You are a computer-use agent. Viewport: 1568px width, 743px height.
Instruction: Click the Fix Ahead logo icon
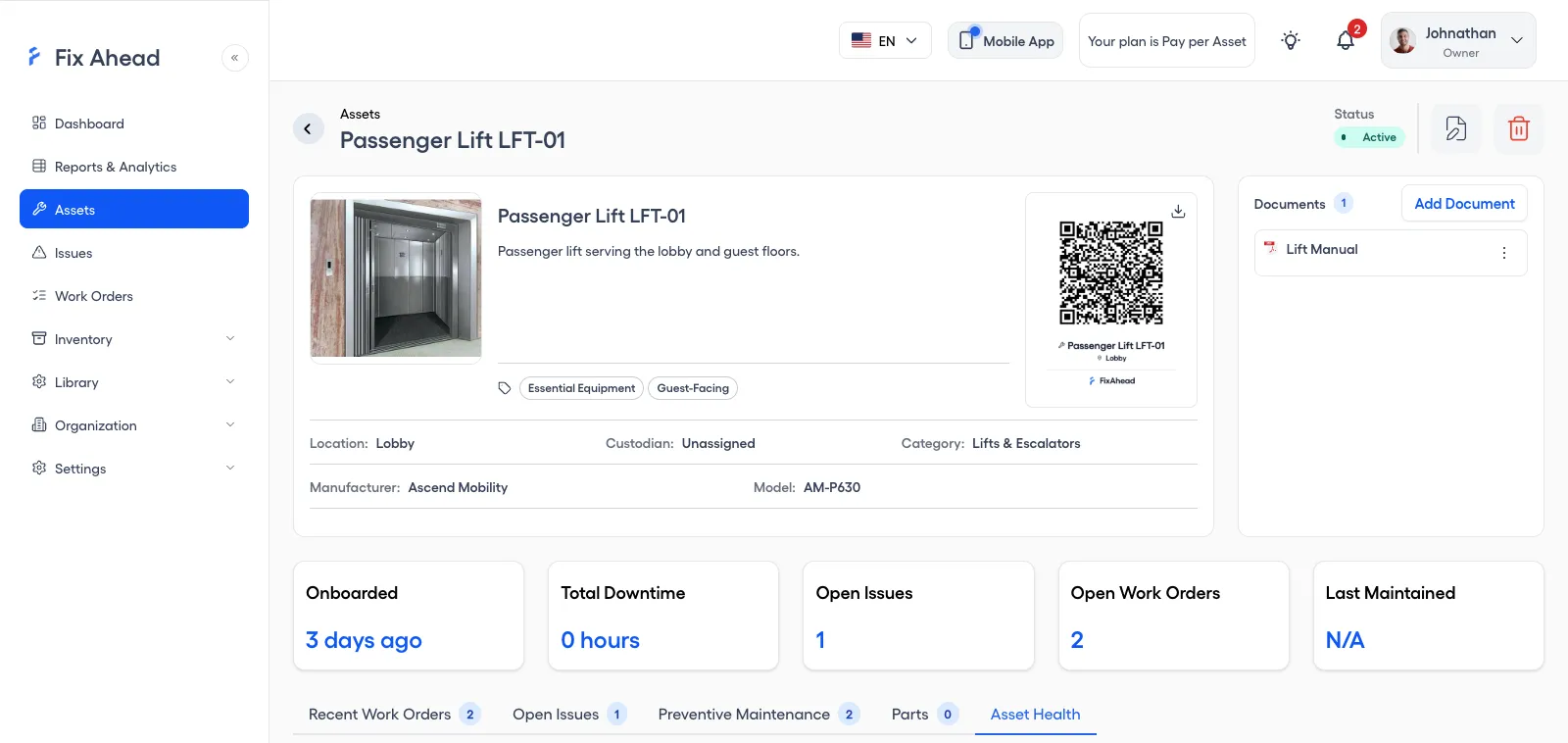point(34,57)
